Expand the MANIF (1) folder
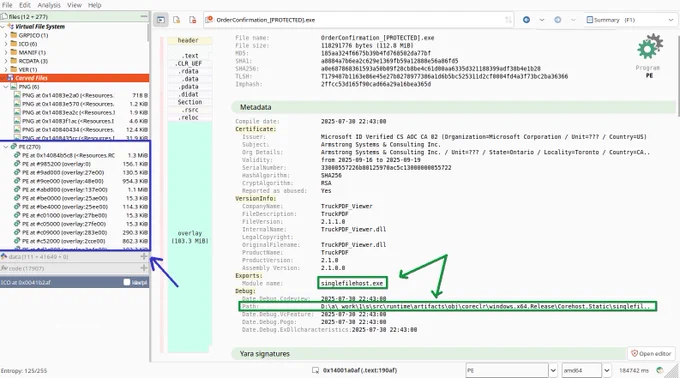The width and height of the screenshot is (680, 378). click(x=6, y=52)
